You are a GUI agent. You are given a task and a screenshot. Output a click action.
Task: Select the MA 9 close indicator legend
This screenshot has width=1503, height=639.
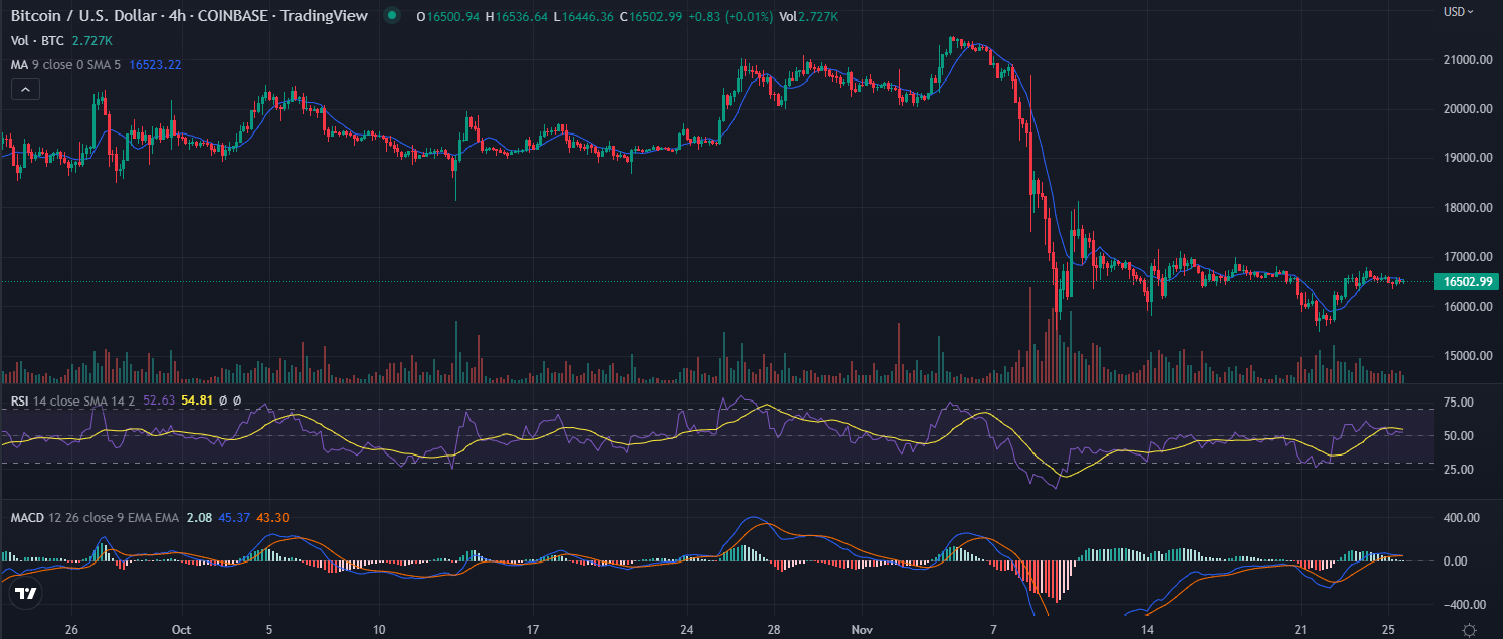click(x=67, y=65)
